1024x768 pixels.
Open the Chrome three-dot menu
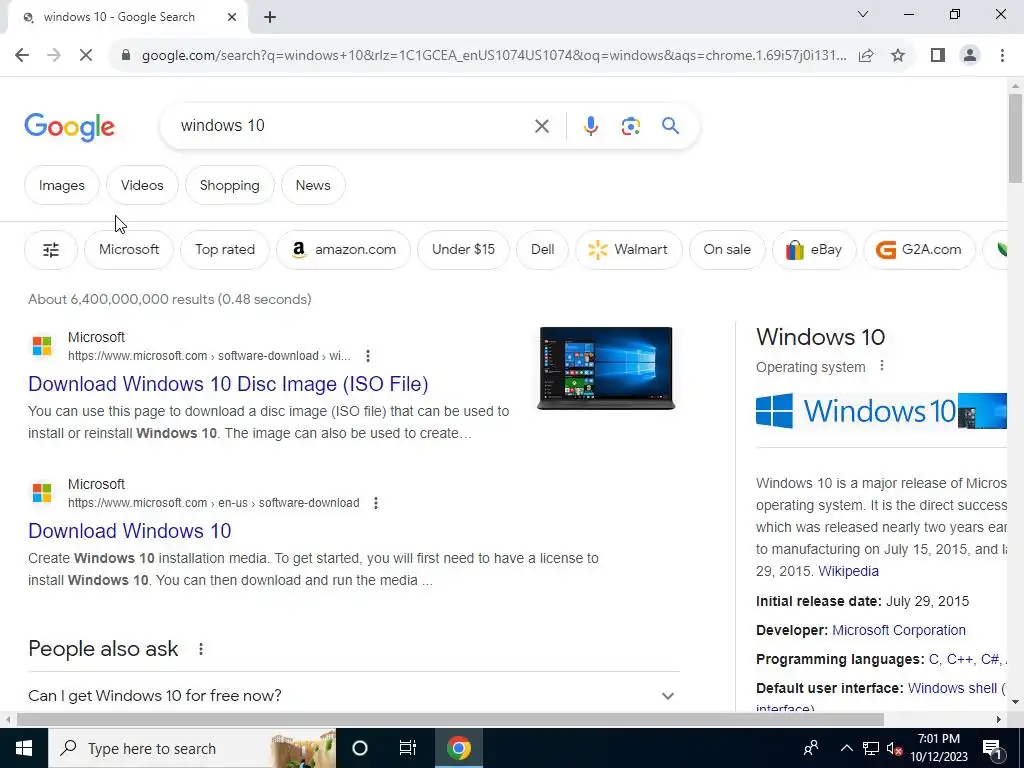(1002, 56)
